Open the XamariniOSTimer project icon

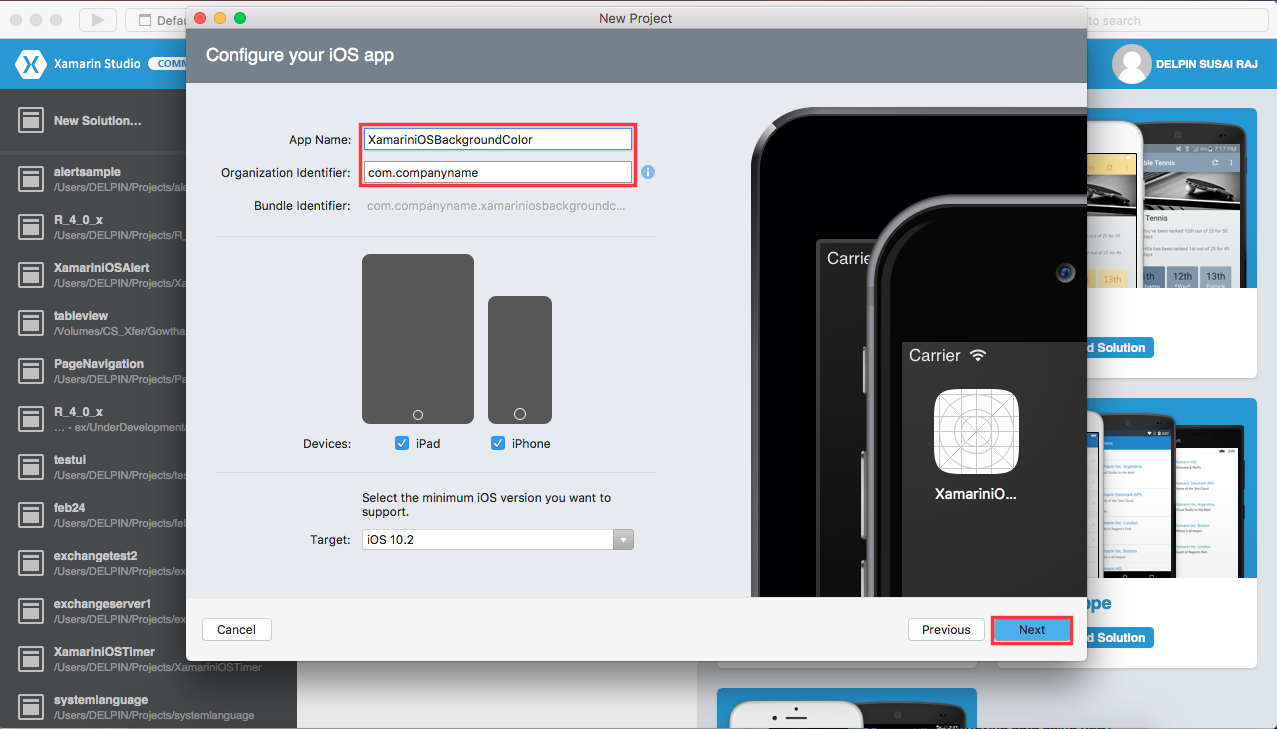(x=30, y=658)
